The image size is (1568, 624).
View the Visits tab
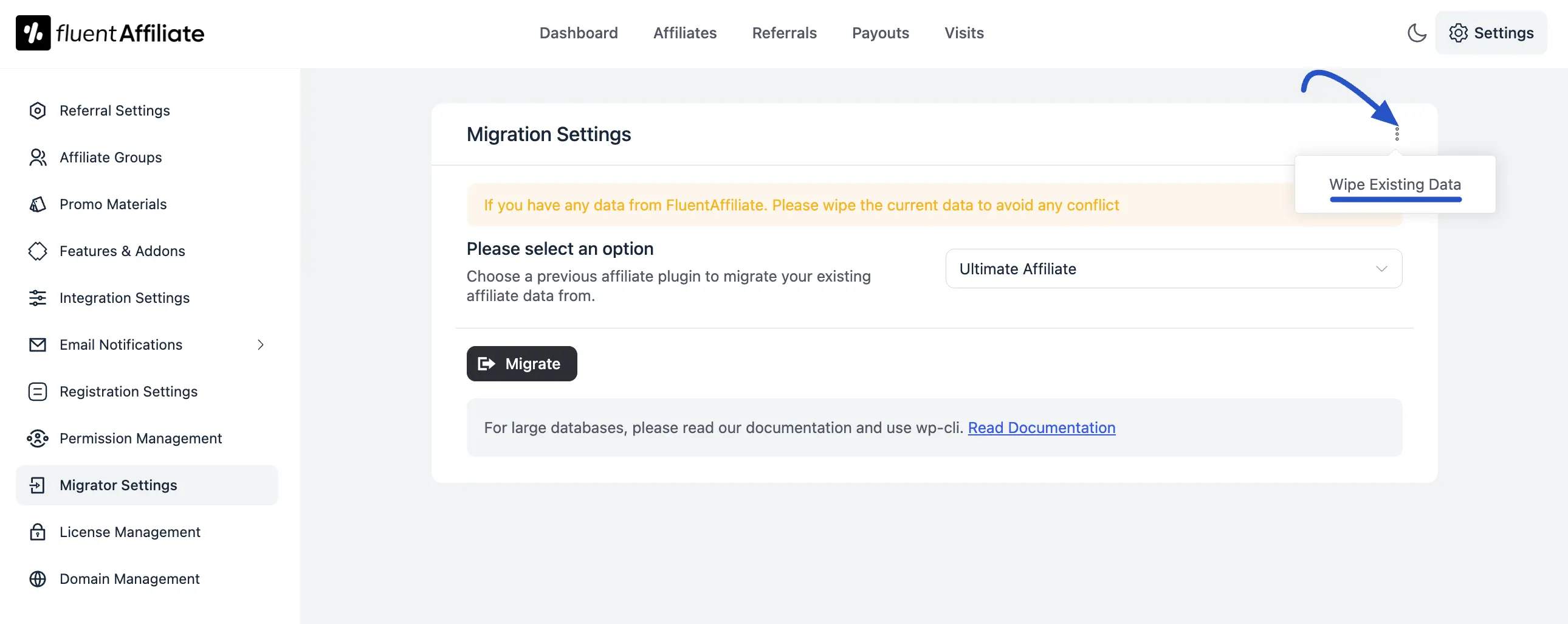click(963, 33)
